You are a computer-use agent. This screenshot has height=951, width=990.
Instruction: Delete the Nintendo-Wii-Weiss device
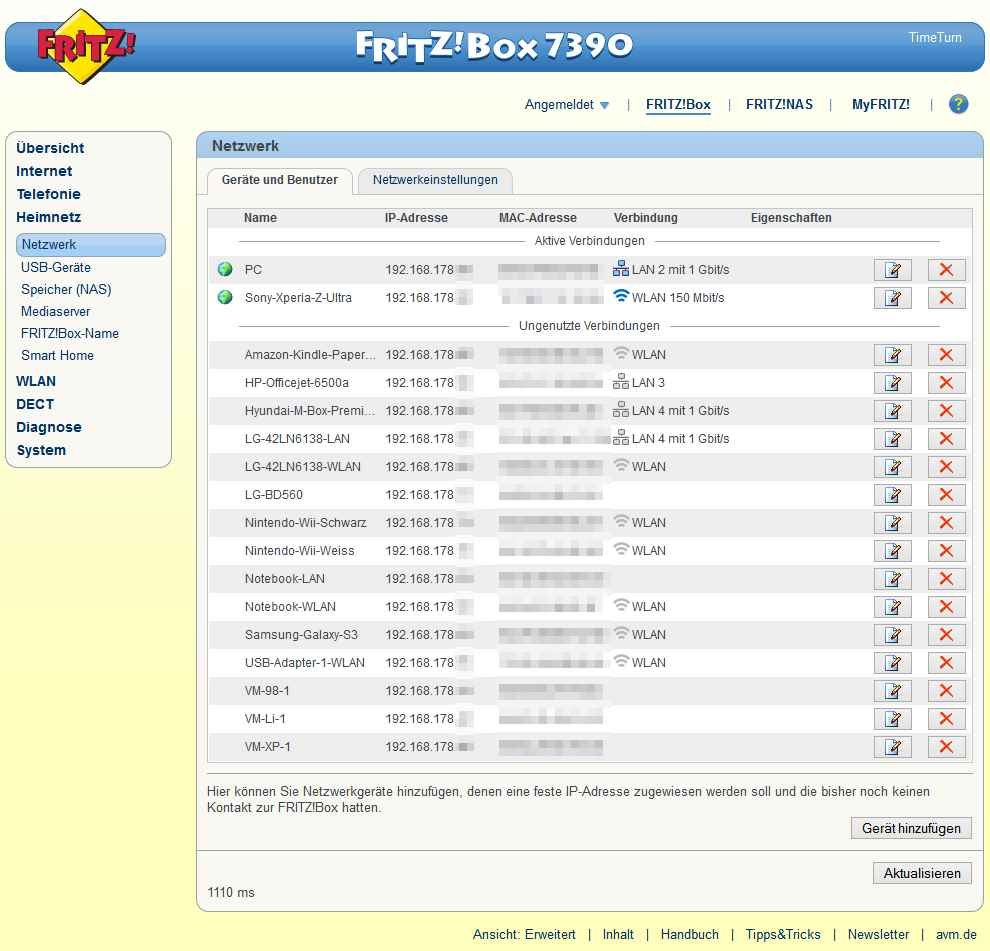tap(946, 551)
